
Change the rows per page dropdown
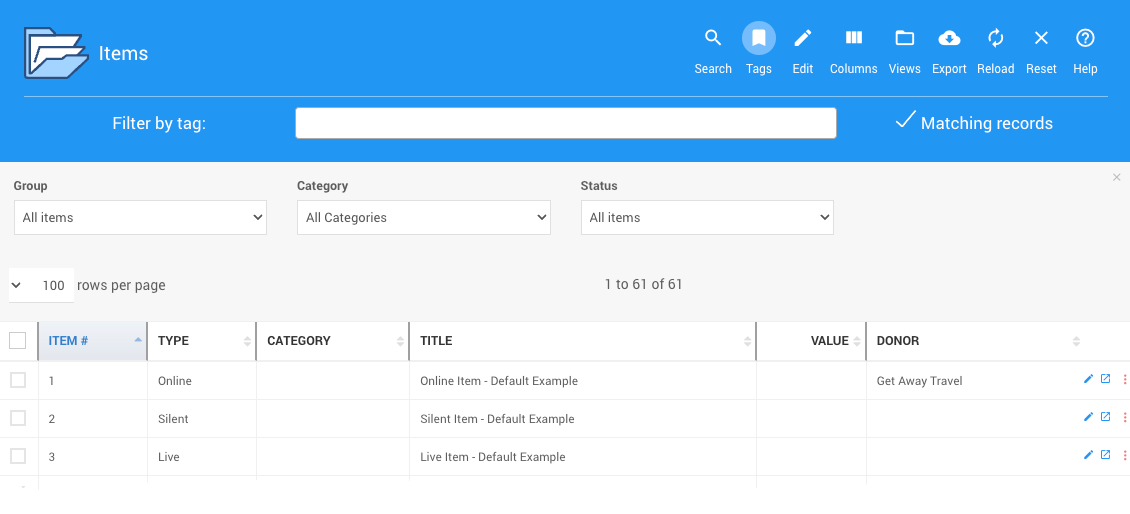[41, 285]
